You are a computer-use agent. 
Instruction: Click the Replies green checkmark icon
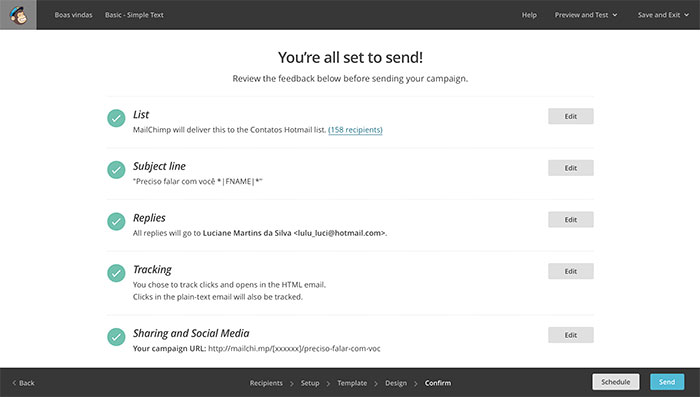tap(116, 221)
